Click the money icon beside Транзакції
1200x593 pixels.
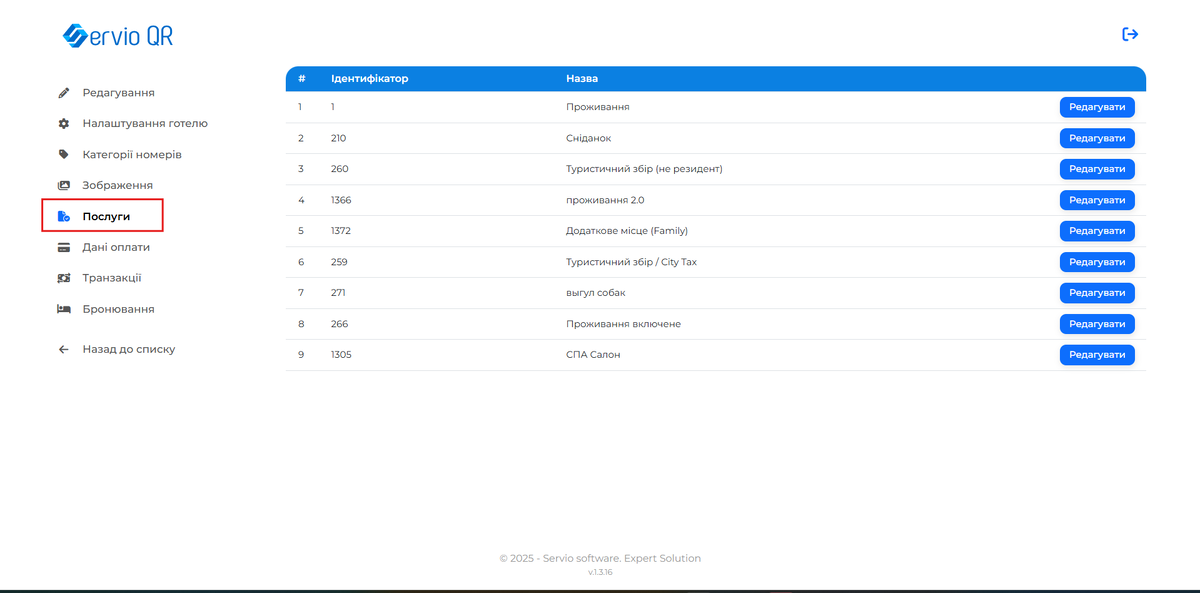[64, 278]
